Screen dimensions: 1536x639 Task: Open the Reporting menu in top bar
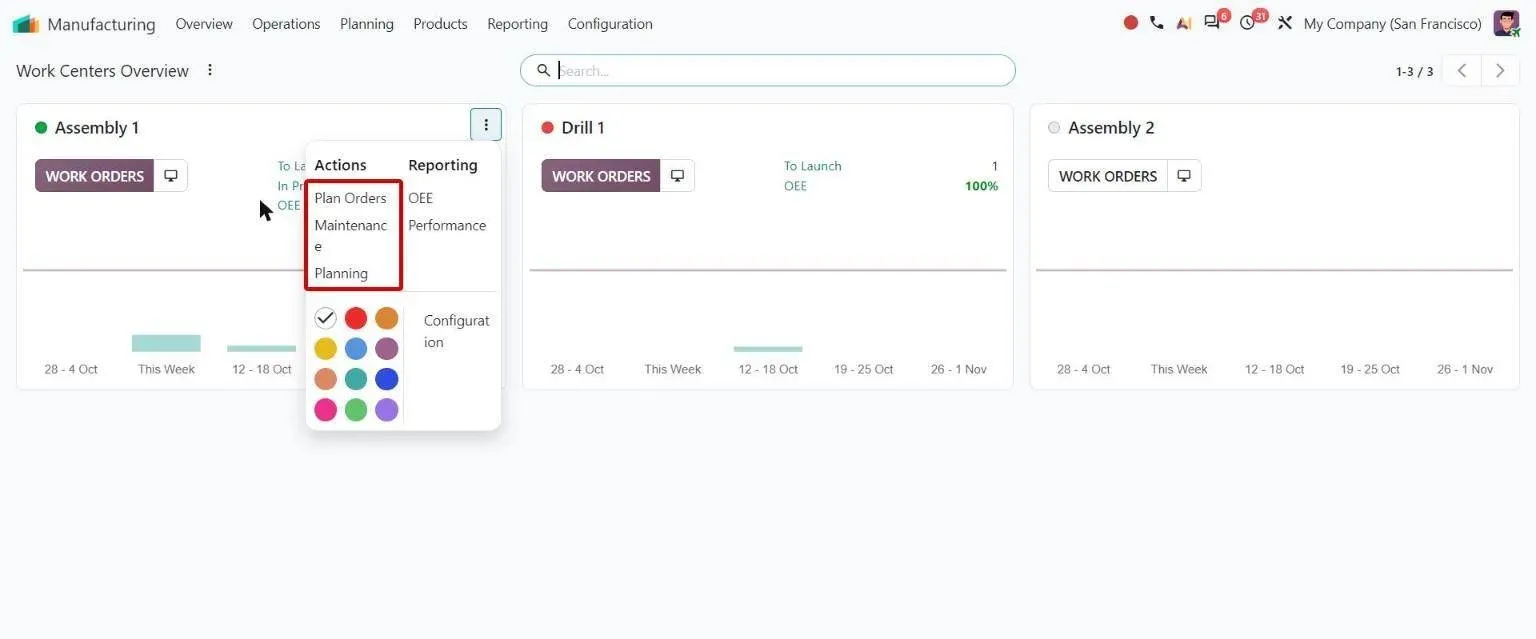pos(517,23)
